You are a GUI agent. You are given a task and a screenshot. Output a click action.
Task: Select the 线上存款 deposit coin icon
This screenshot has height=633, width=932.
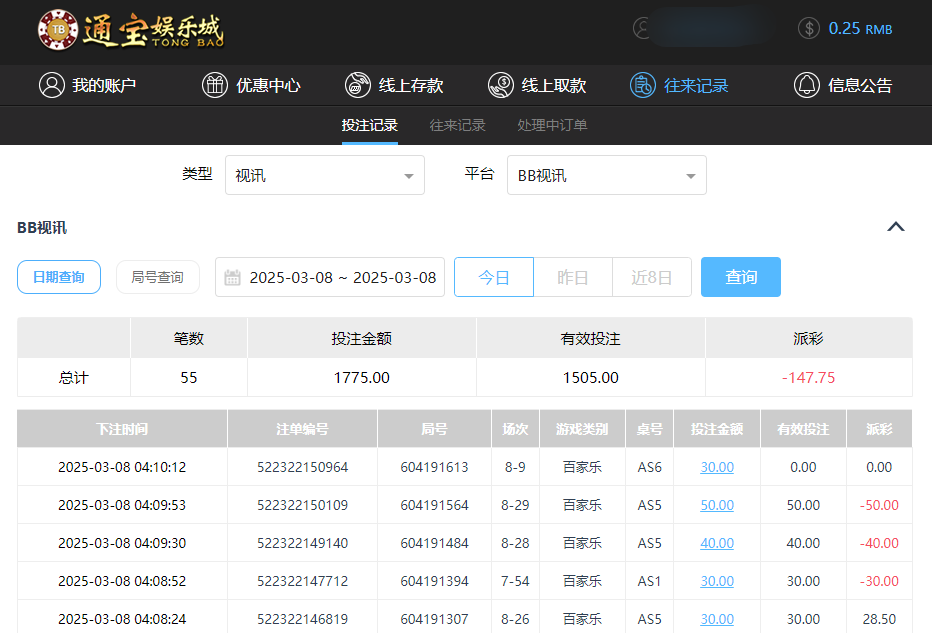coord(357,85)
